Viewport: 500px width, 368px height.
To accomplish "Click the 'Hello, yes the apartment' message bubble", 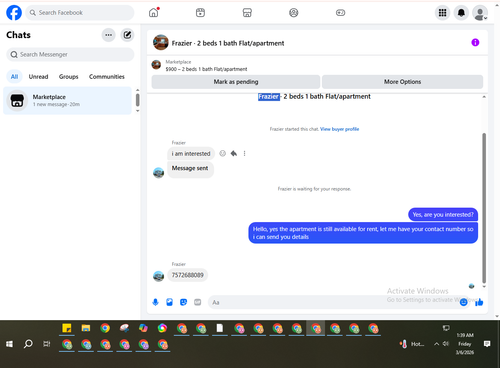I will point(363,233).
